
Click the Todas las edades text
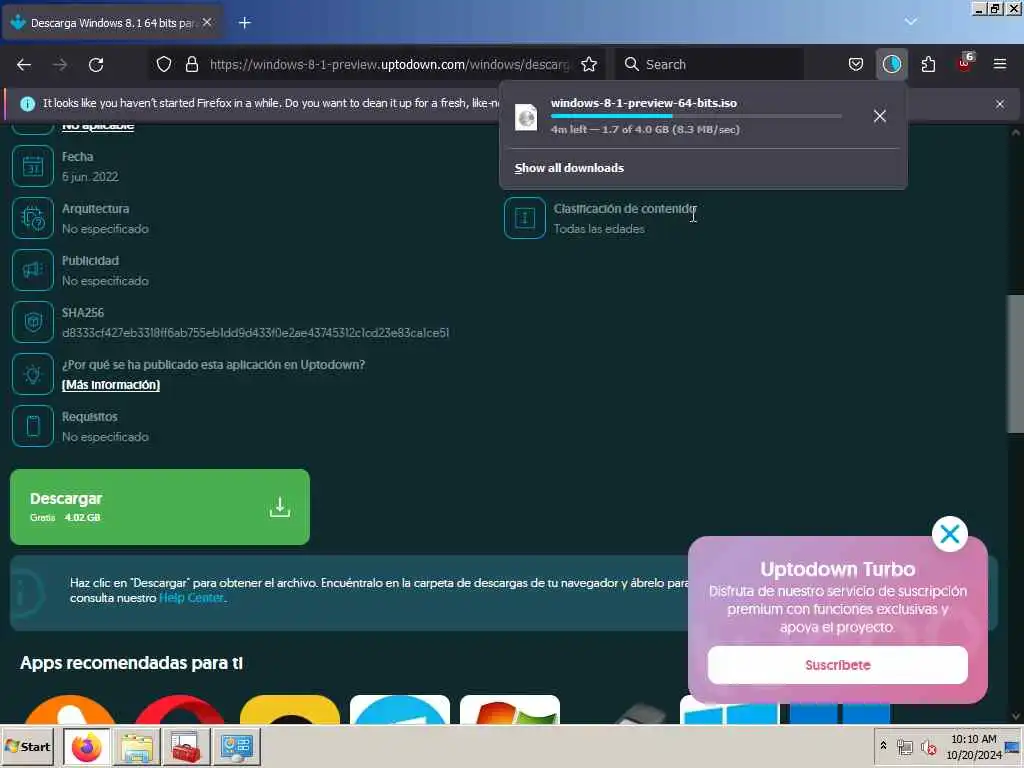pos(599,229)
